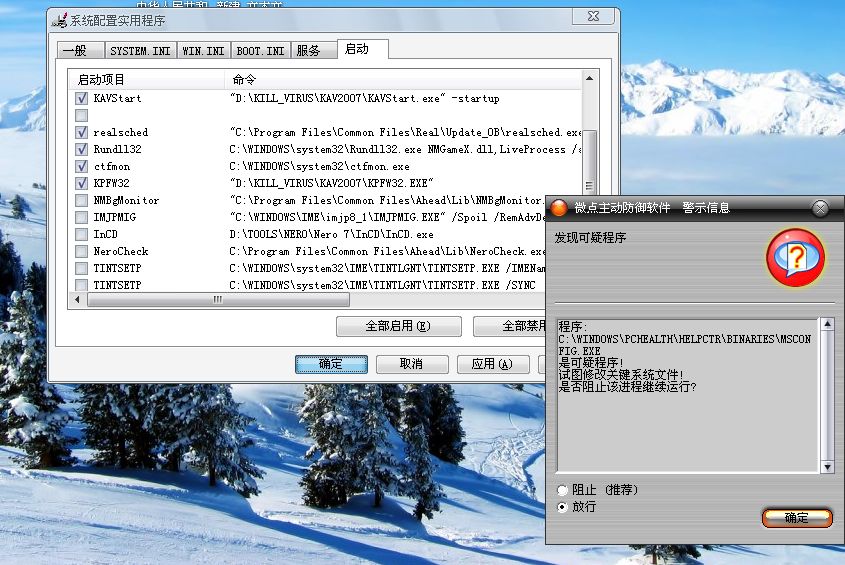845x565 pixels.
Task: Click the 是否阻止该进程继续运行? question text
Action: 627,387
